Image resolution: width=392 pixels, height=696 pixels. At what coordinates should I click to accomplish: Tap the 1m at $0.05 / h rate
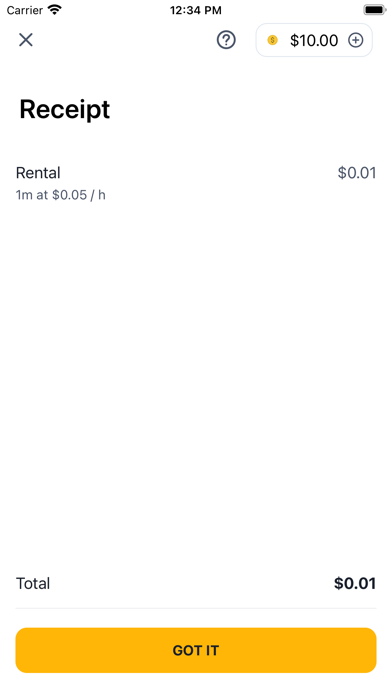(x=61, y=195)
